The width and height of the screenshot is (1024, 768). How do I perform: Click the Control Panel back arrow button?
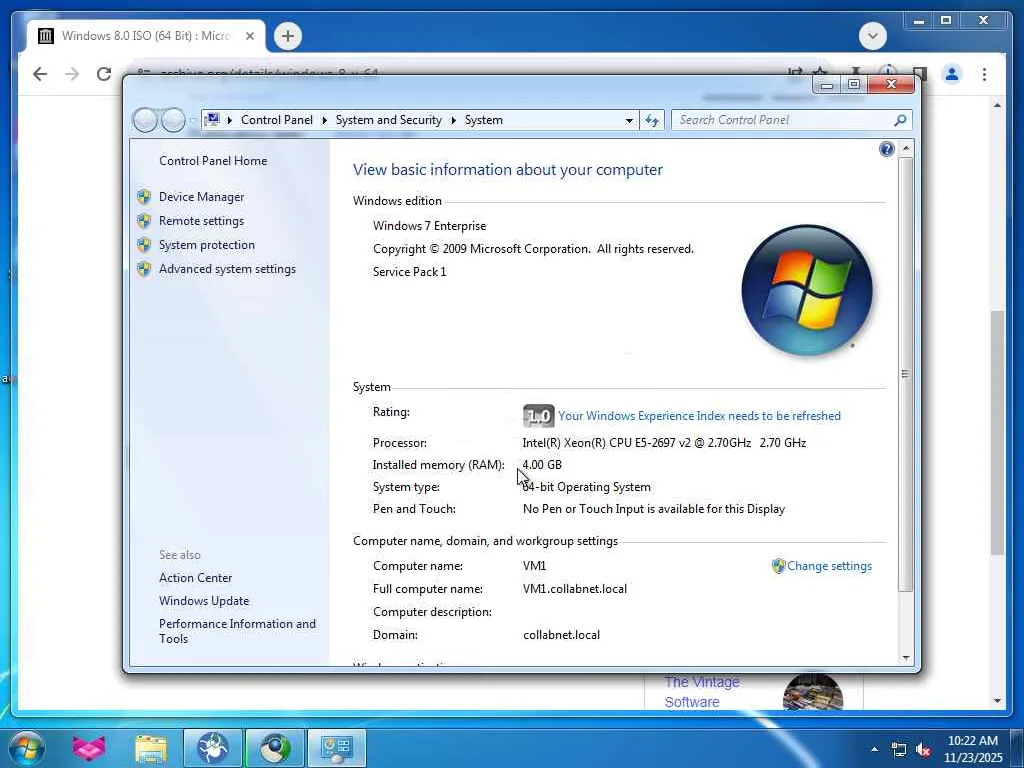pos(145,120)
